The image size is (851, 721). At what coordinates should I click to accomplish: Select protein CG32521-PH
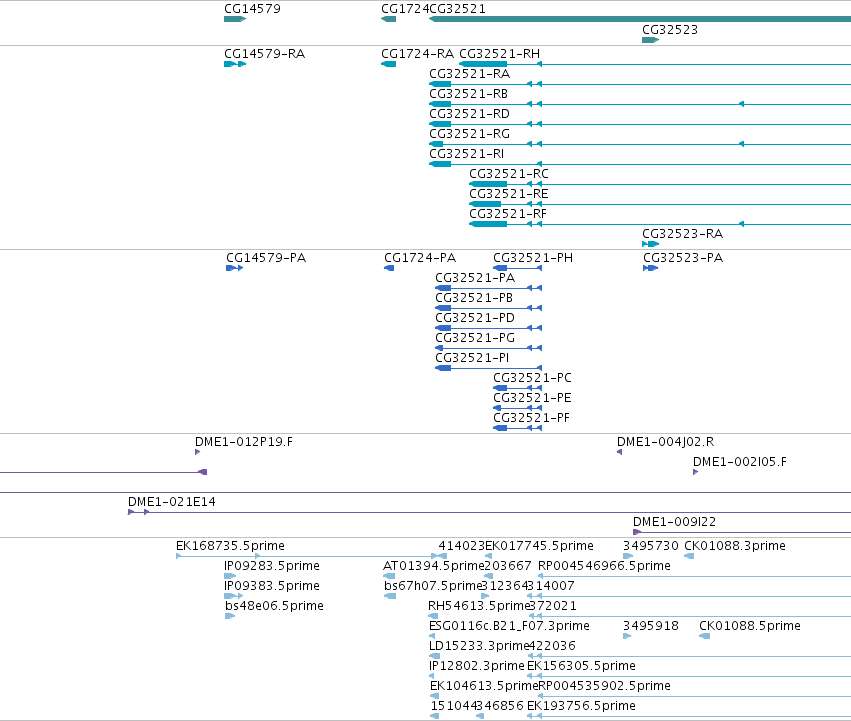[x=533, y=258]
